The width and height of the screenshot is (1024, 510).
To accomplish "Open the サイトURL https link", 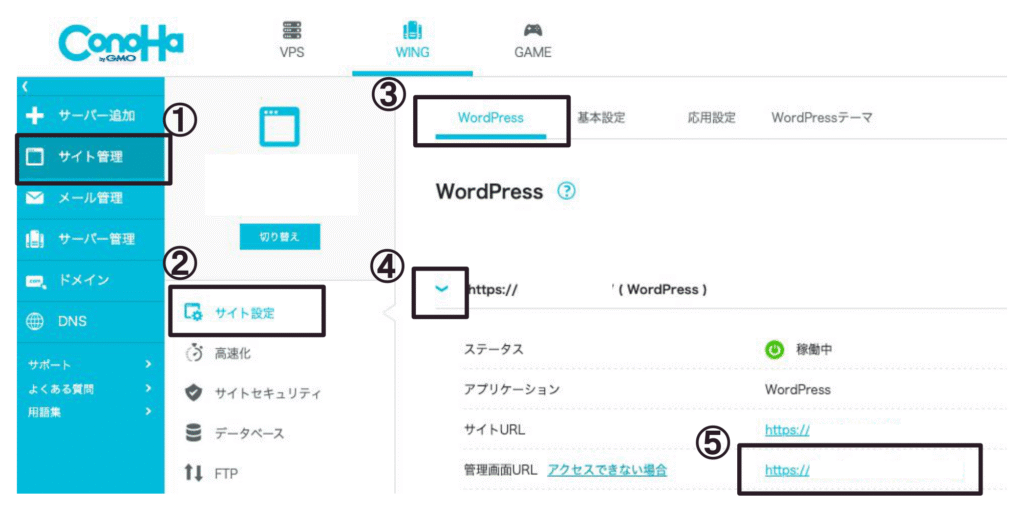I will pos(787,430).
